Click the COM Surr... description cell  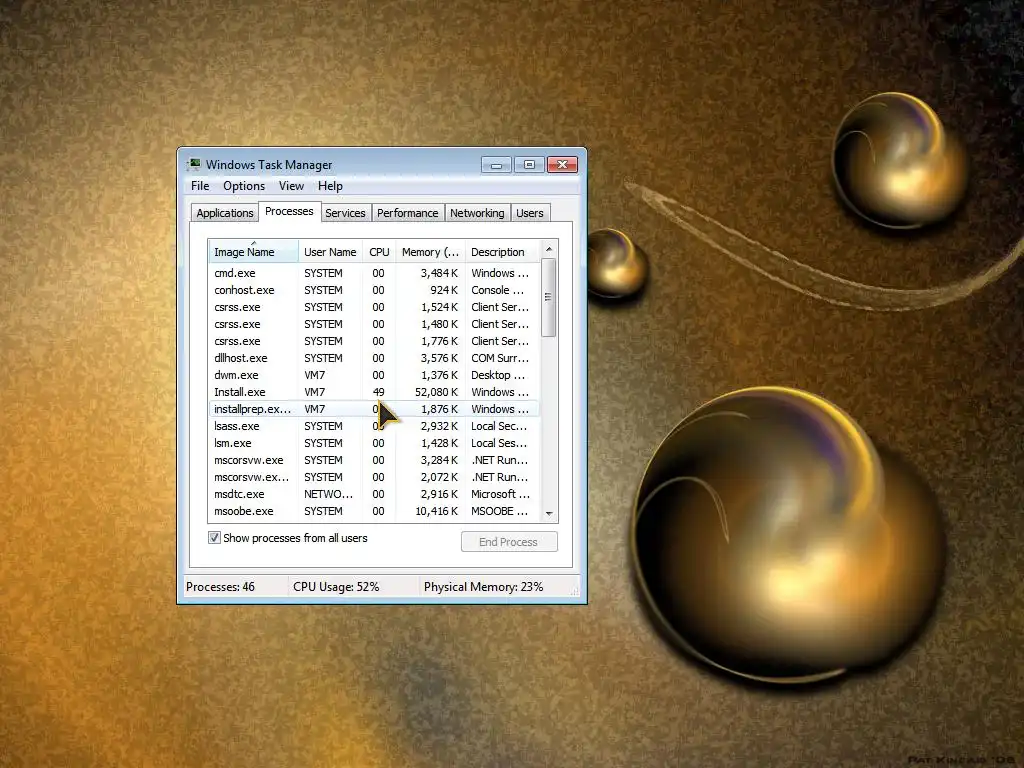point(500,358)
